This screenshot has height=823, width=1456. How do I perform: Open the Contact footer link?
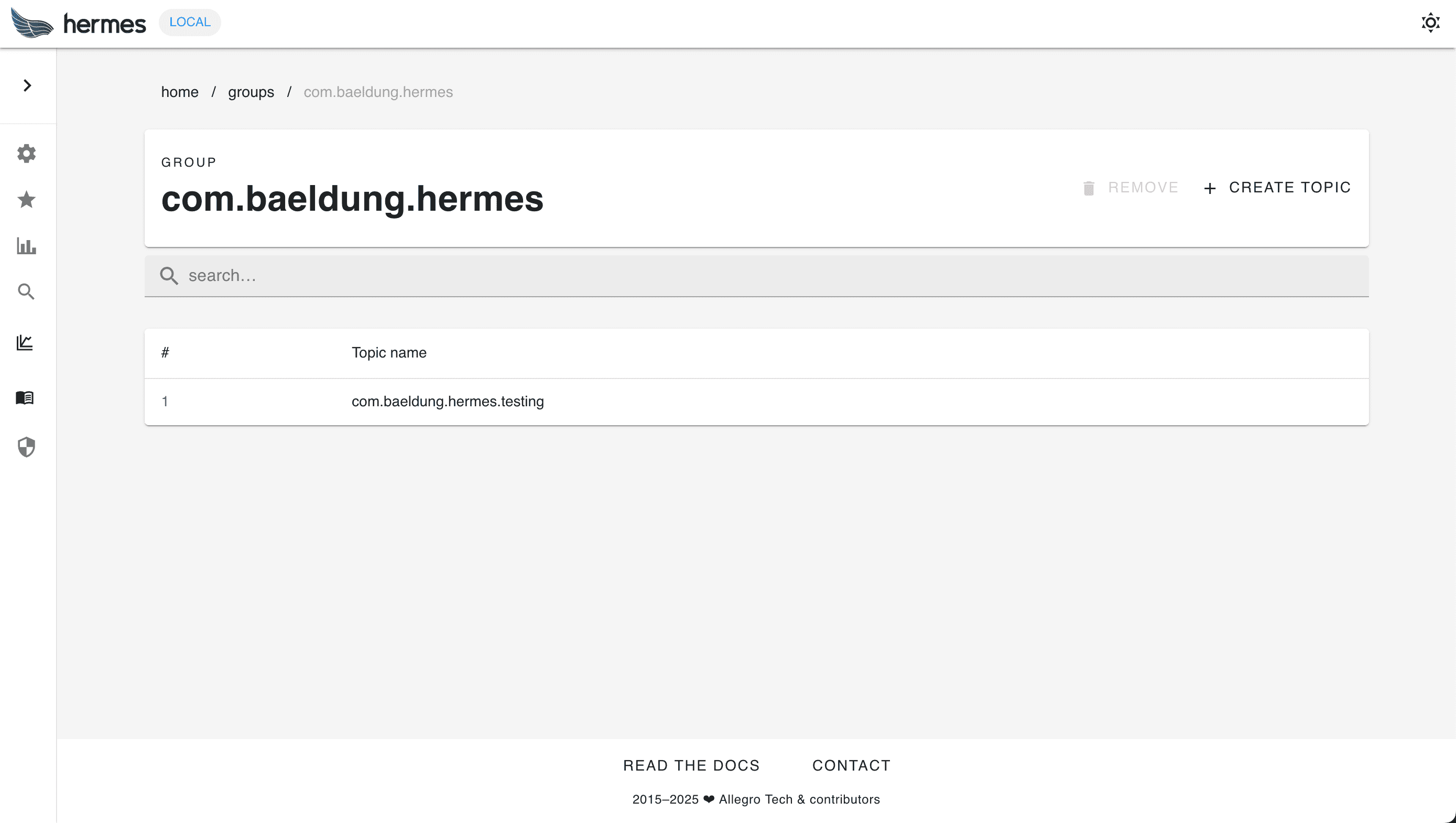tap(851, 765)
